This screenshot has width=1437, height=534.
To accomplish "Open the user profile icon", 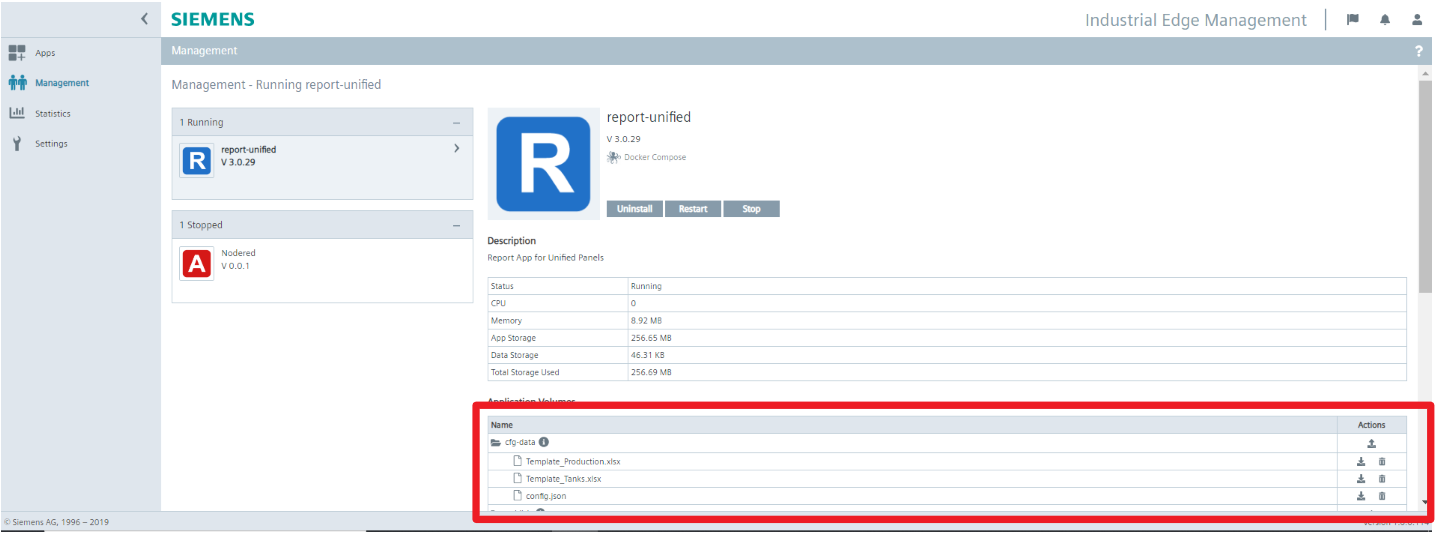I will tap(1417, 19).
